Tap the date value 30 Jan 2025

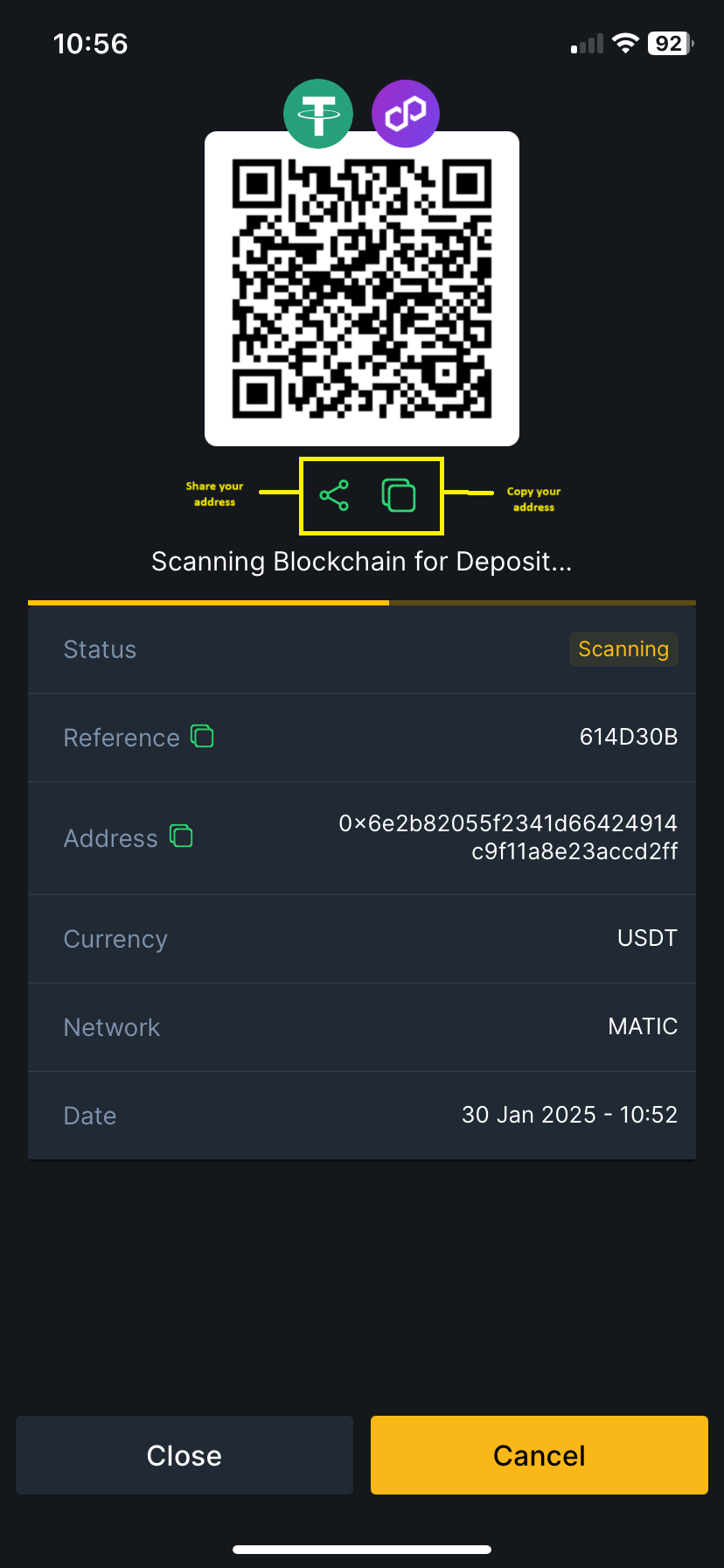point(569,1115)
